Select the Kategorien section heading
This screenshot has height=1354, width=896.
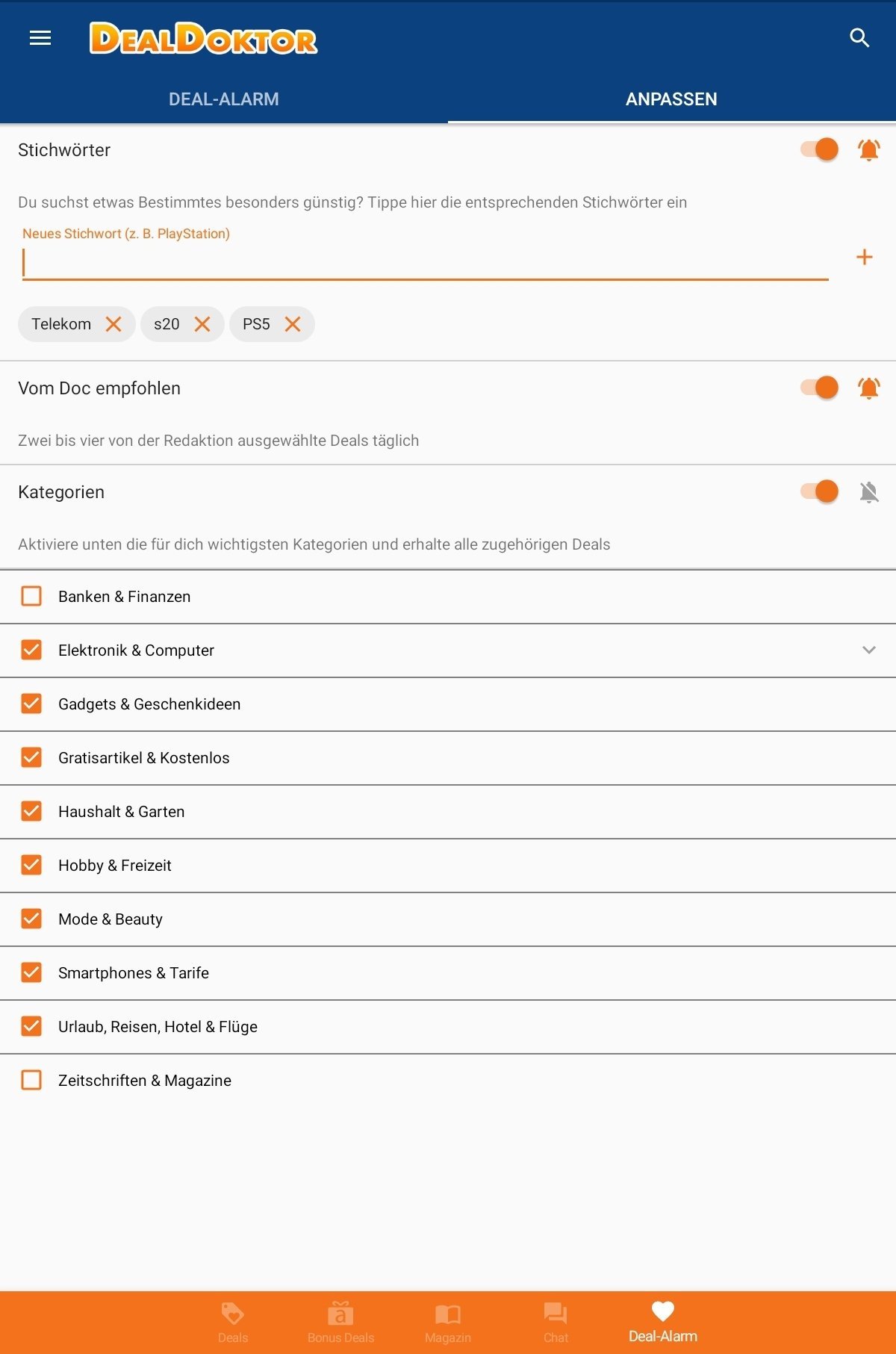(x=61, y=492)
